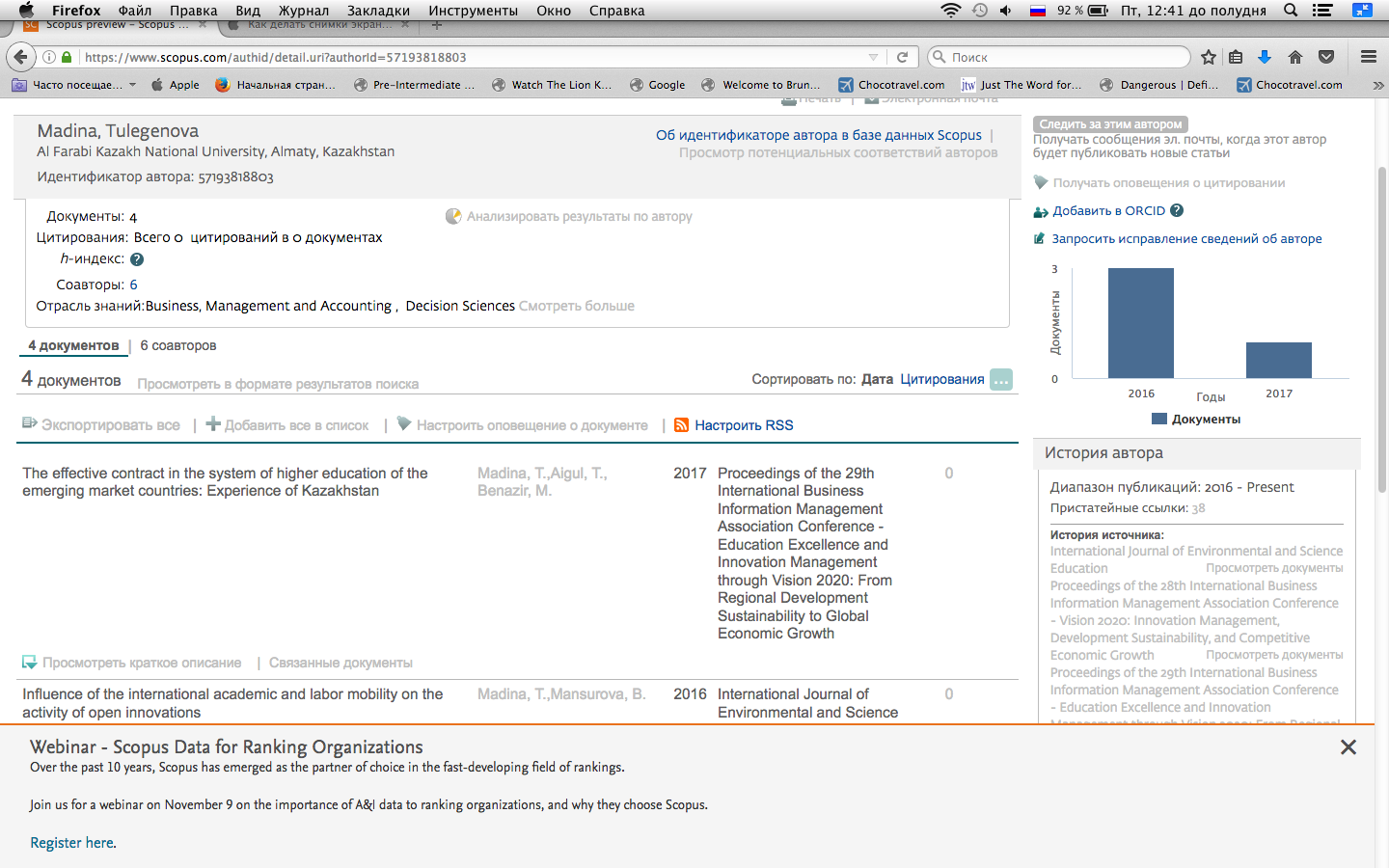This screenshot has height=868, width=1389.
Task: Go to Firefox home page icon
Action: [x=1295, y=57]
